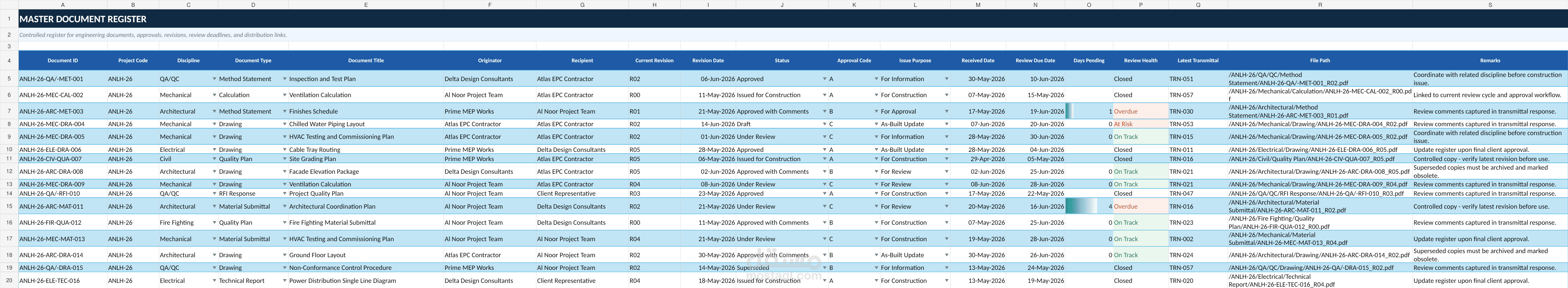Image resolution: width=1568 pixels, height=288 pixels.
Task: Select Days Pending data bar showing 4
Action: point(1089,206)
